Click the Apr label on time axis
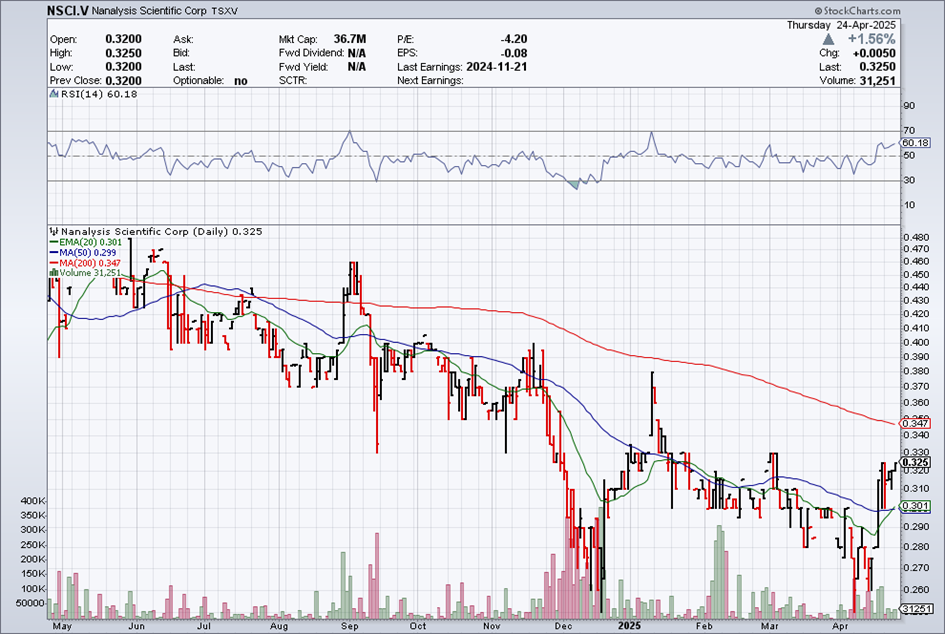Screen dimensions: 945x634 (841, 626)
